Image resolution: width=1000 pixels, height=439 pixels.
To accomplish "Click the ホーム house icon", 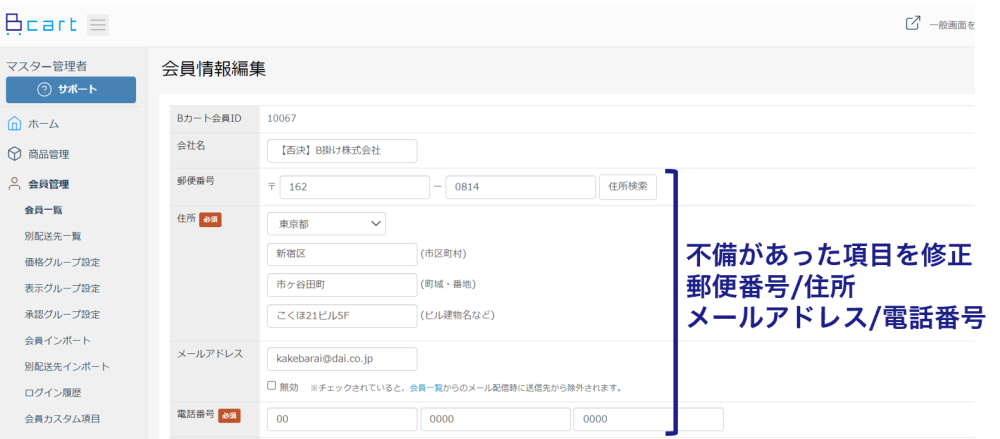I will (14, 124).
